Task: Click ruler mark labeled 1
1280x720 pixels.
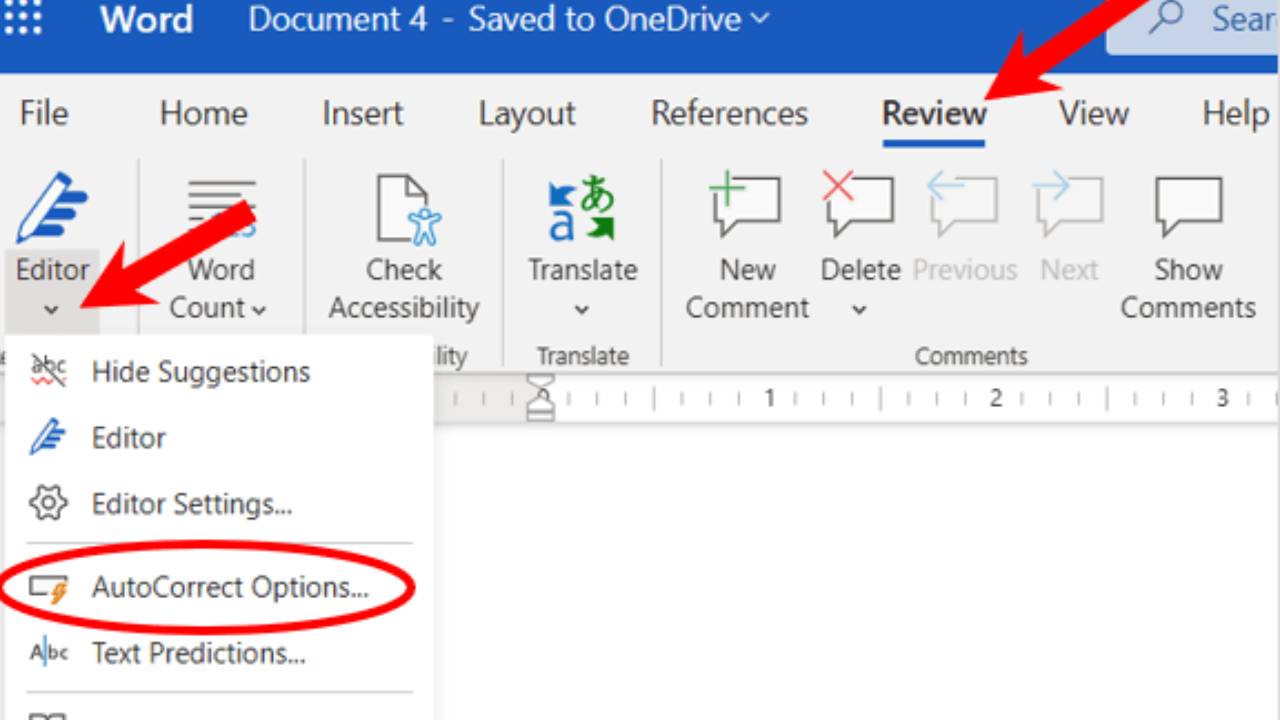Action: pyautogui.click(x=769, y=398)
